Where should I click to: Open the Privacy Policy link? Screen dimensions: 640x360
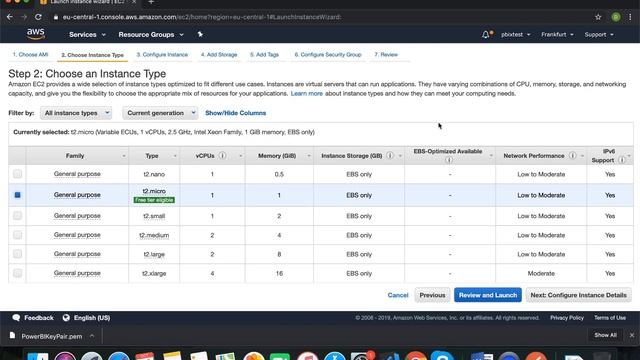(x=567, y=318)
